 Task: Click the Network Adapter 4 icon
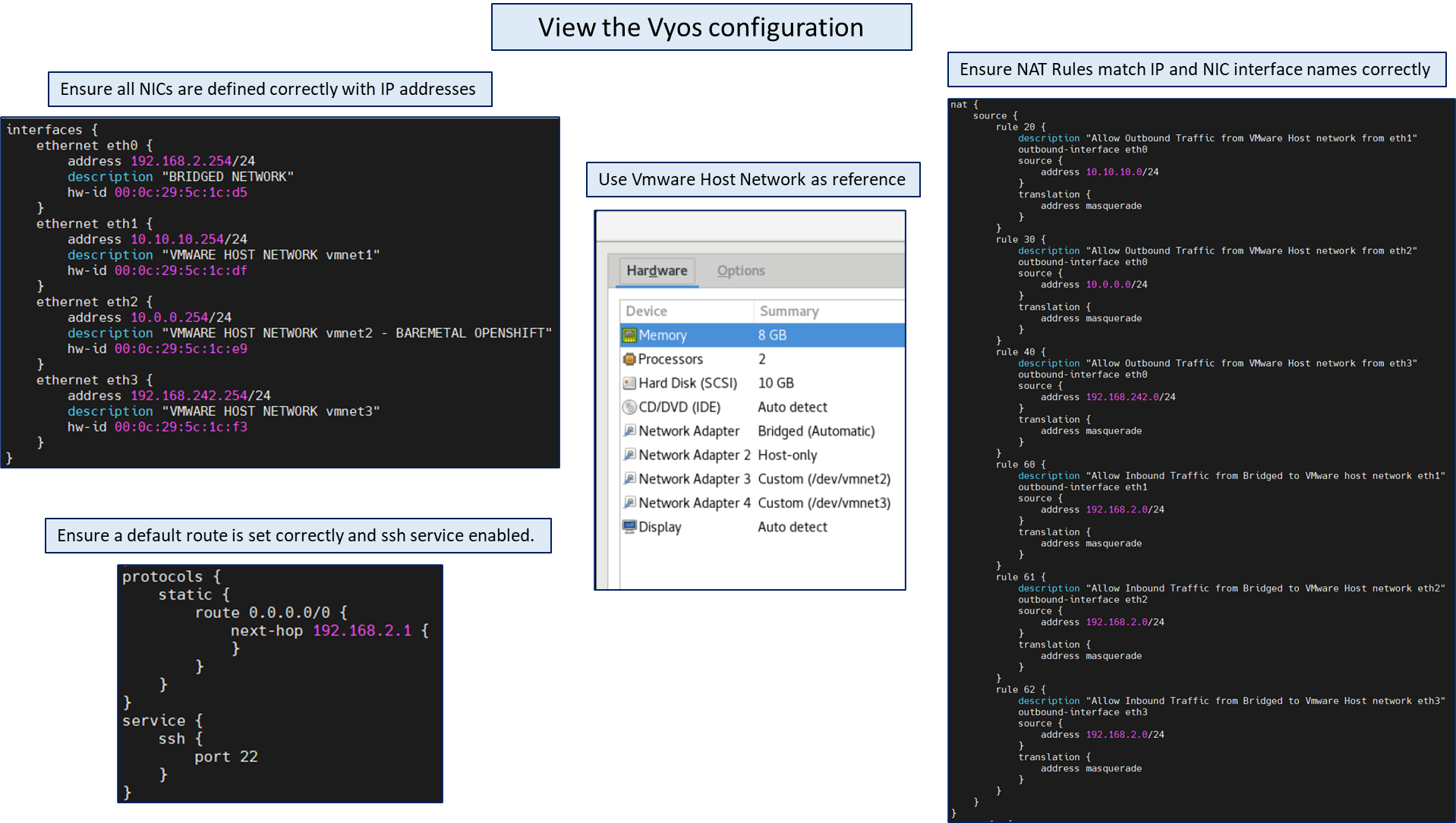tap(629, 503)
